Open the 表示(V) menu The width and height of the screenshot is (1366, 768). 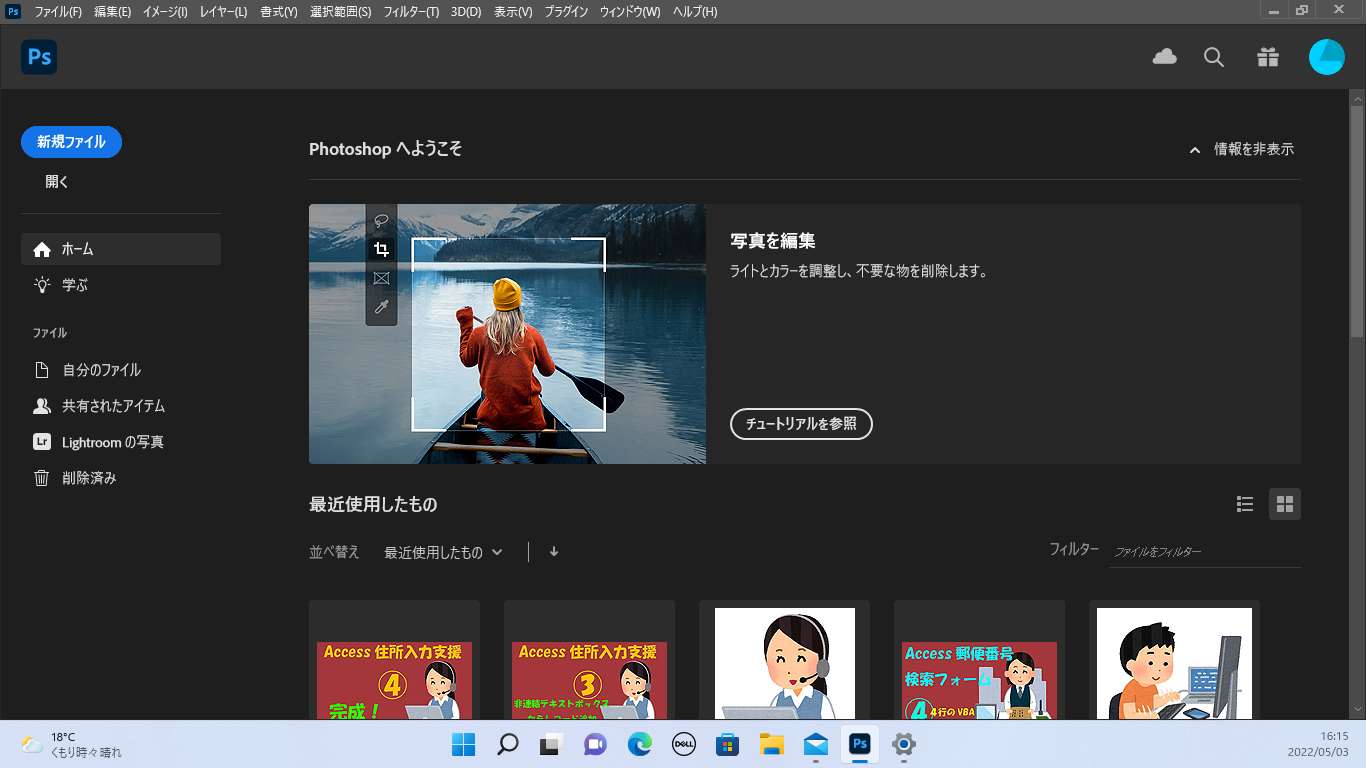click(513, 12)
